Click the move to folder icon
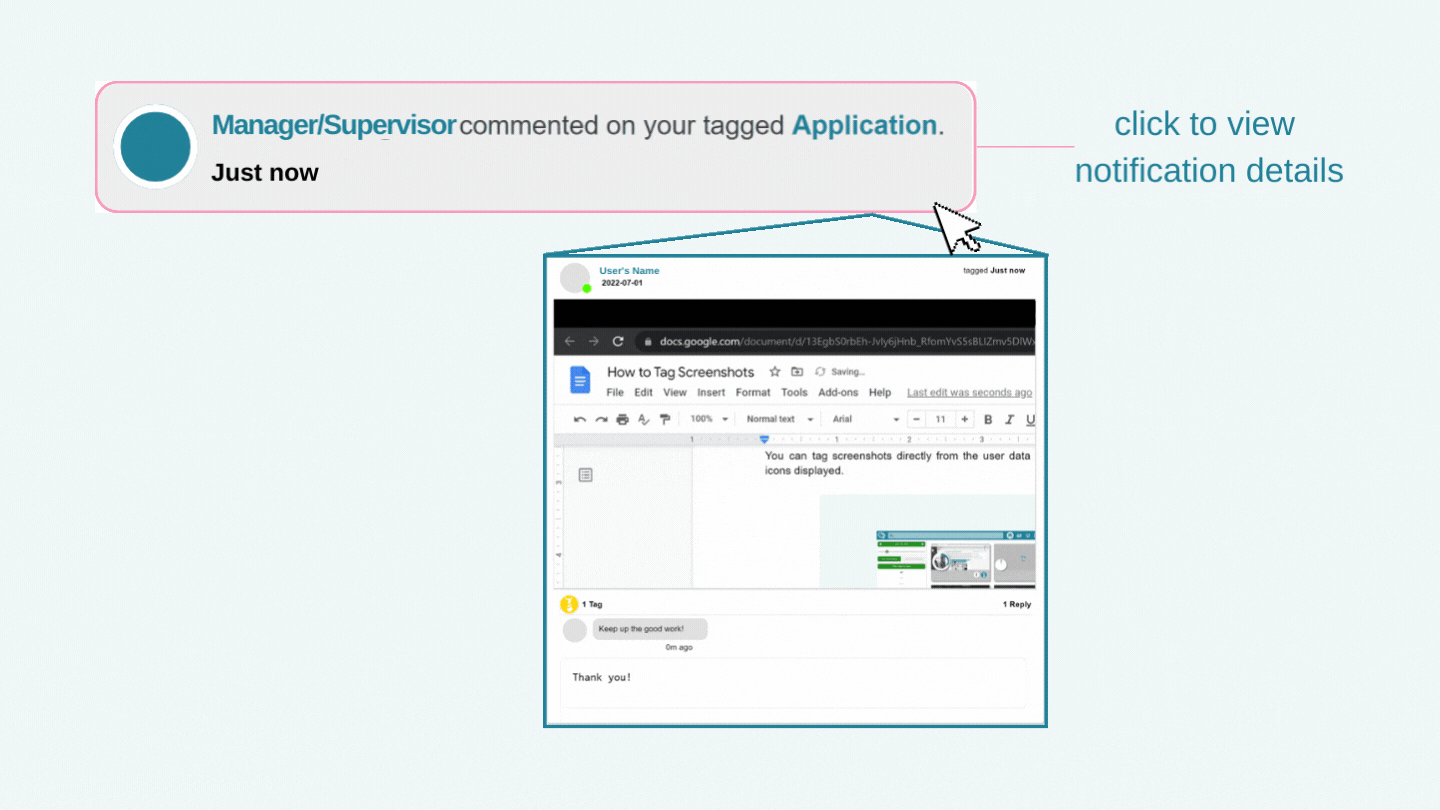The image size is (1440, 810). (x=797, y=371)
